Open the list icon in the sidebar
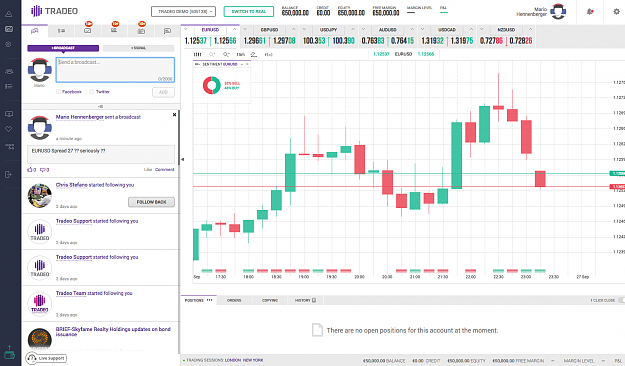The height and width of the screenshot is (366, 625). pos(9,86)
